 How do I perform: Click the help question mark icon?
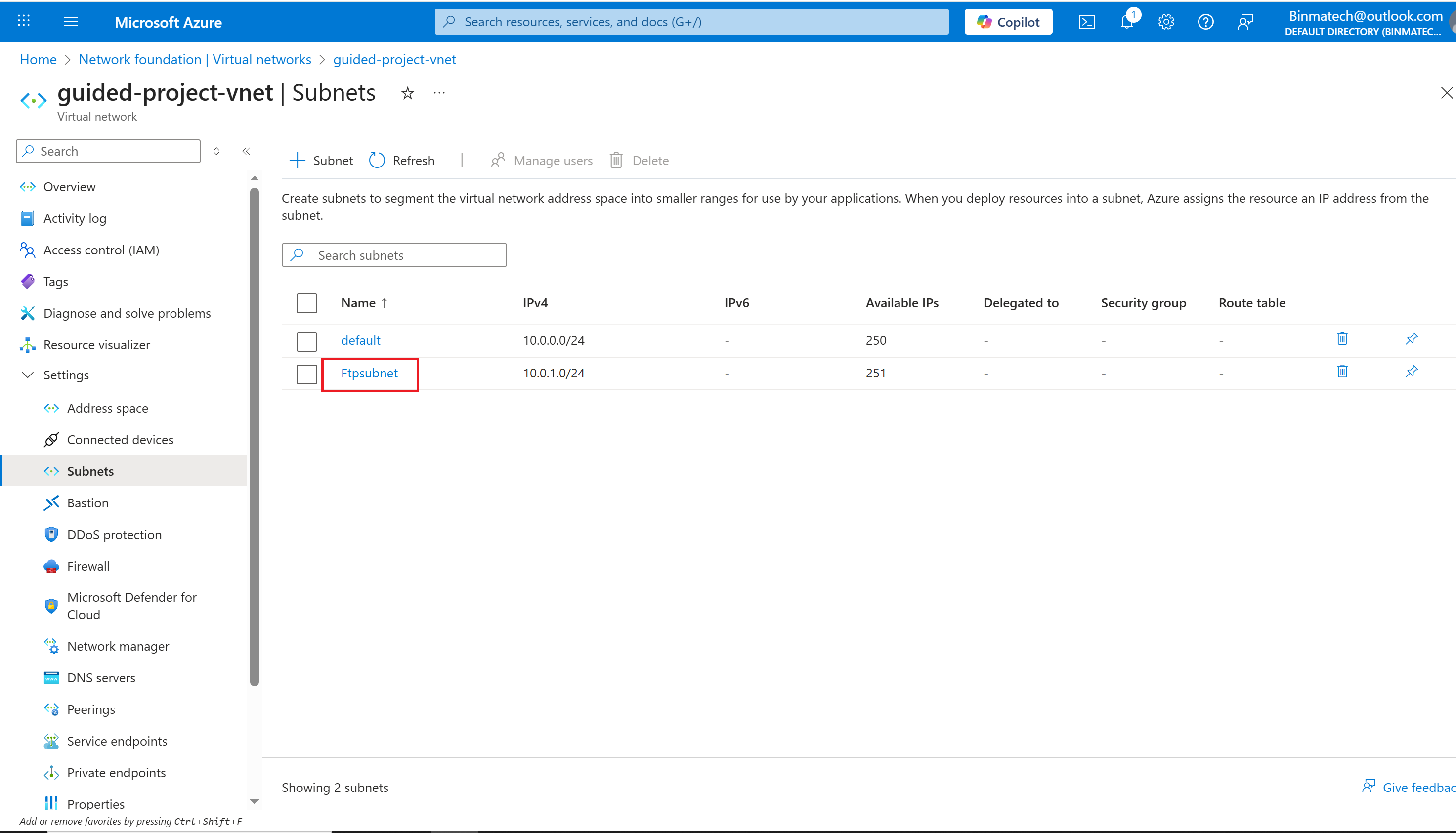pyautogui.click(x=1205, y=22)
